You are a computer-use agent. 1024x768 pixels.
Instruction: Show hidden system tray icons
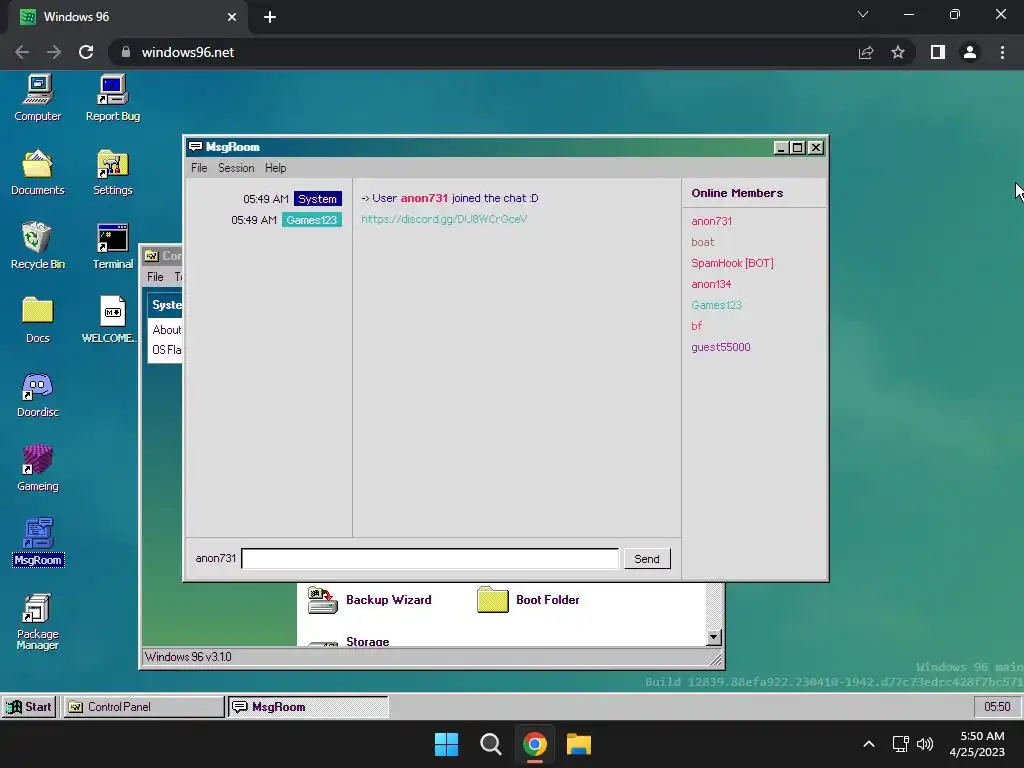[x=869, y=744]
